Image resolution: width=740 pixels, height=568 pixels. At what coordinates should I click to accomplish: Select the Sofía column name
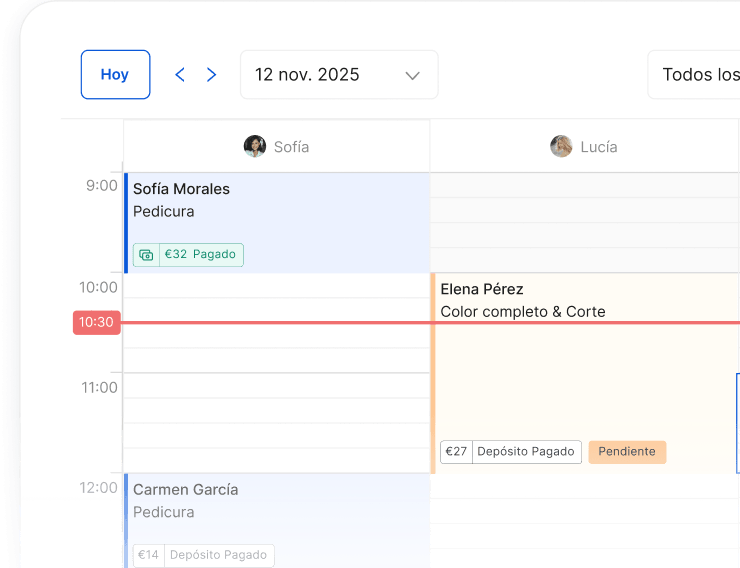[x=292, y=147]
